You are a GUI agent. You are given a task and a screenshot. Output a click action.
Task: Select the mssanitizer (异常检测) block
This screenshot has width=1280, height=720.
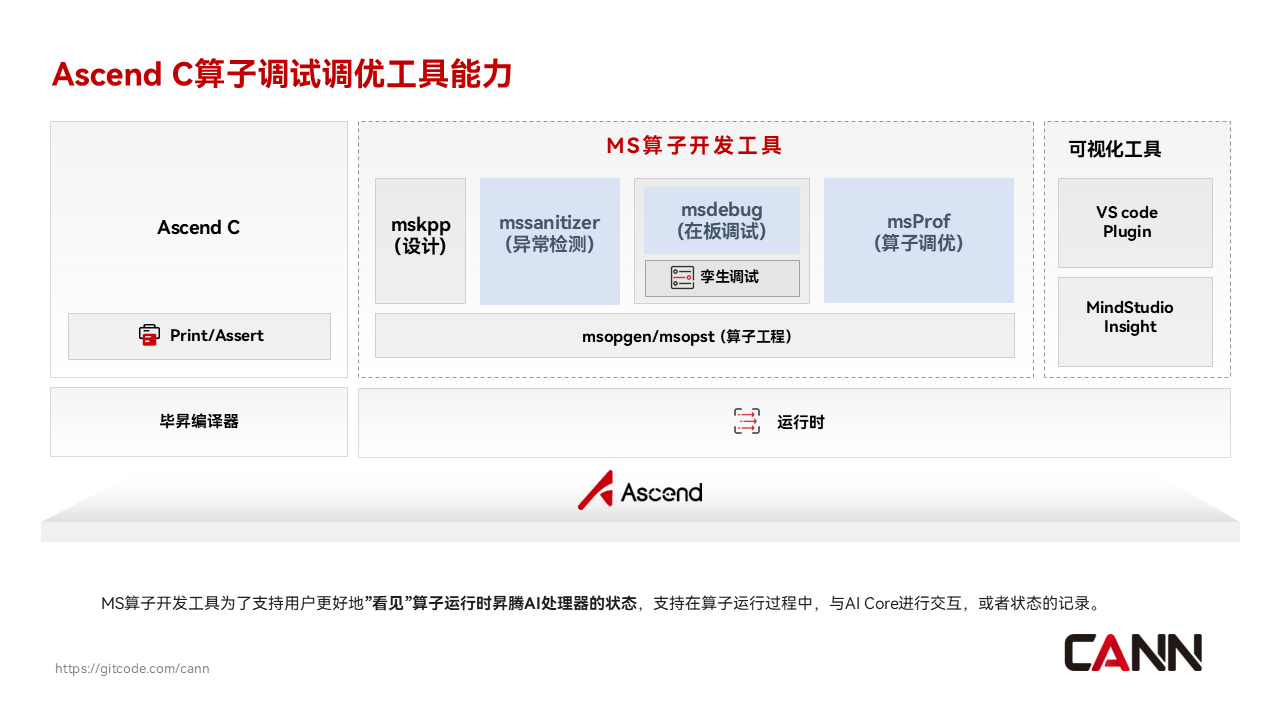tap(550, 241)
